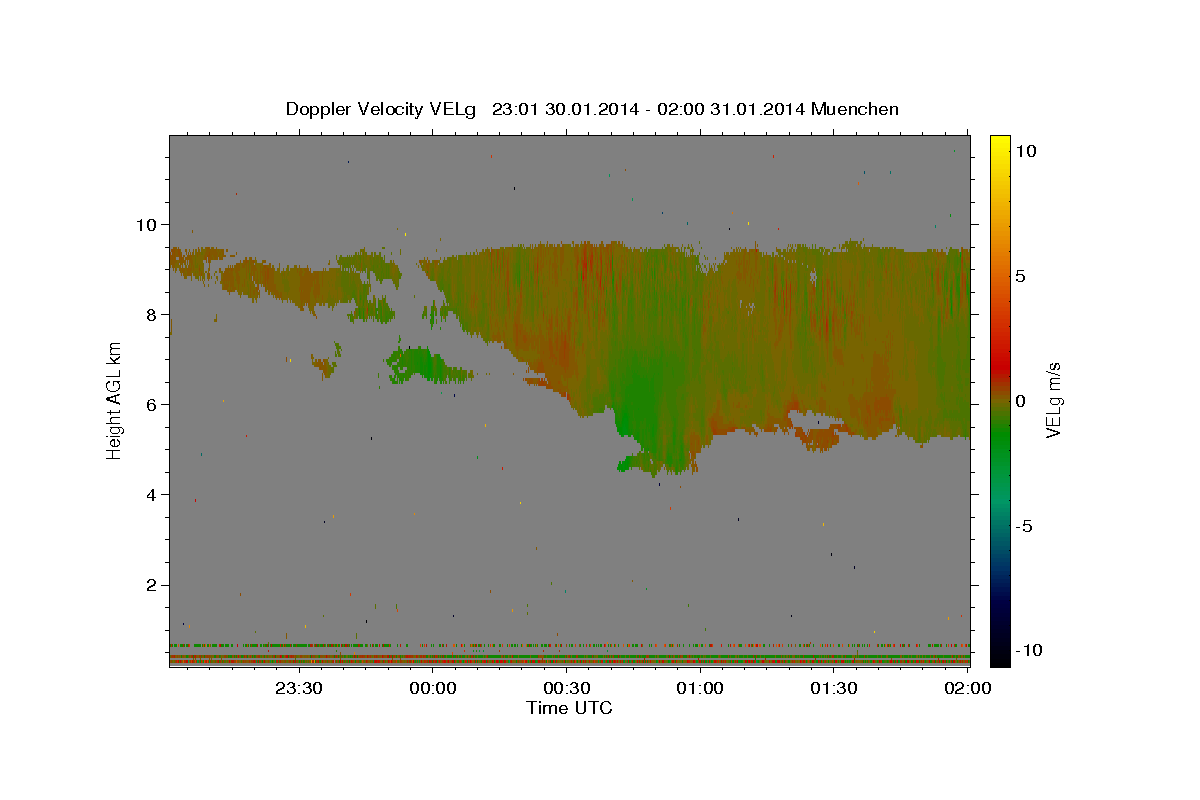Click the ground clutter band at plot bottom
This screenshot has width=1200, height=800.
pyautogui.click(x=569, y=658)
